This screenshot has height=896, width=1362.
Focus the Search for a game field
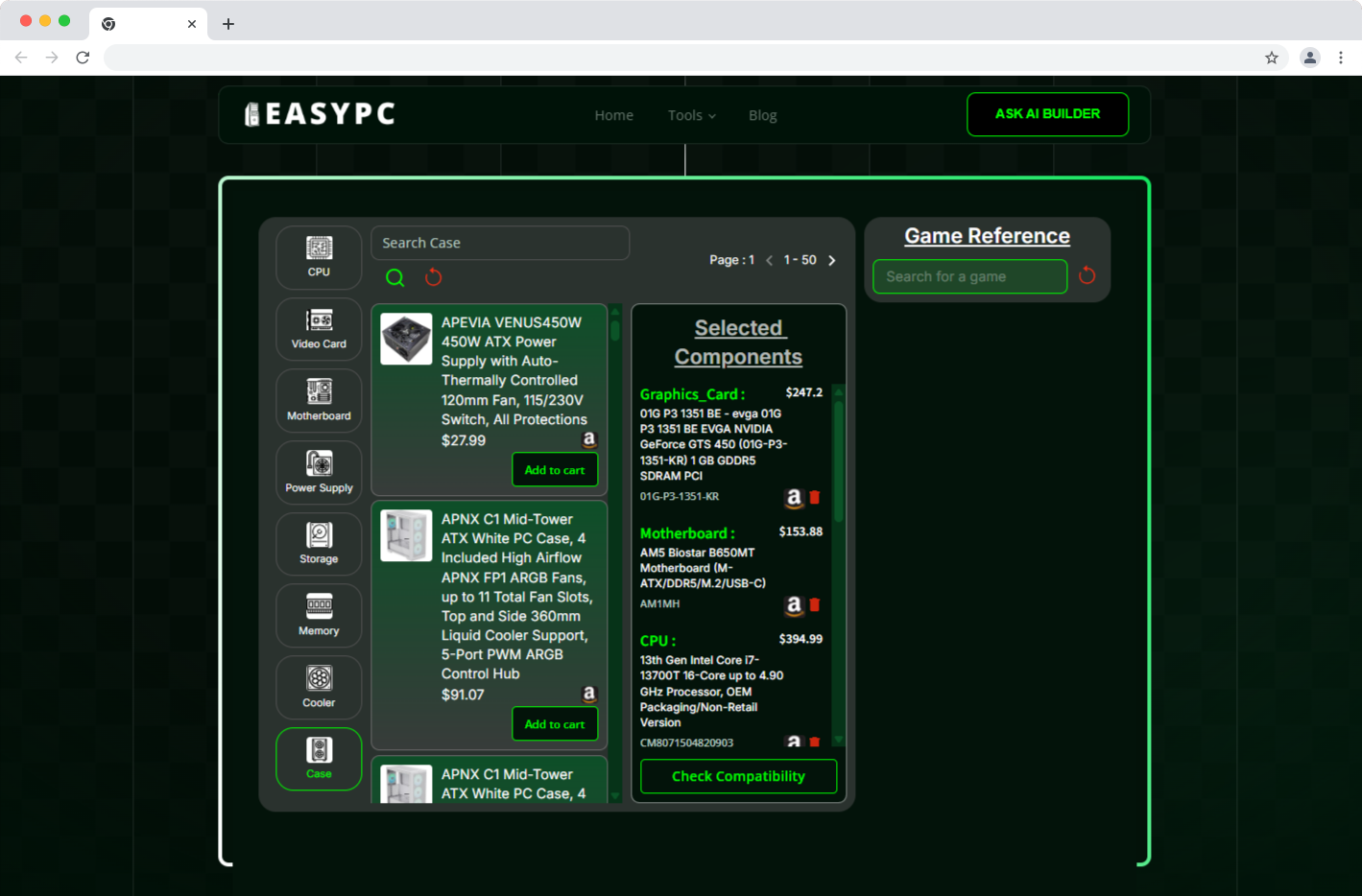(969, 276)
